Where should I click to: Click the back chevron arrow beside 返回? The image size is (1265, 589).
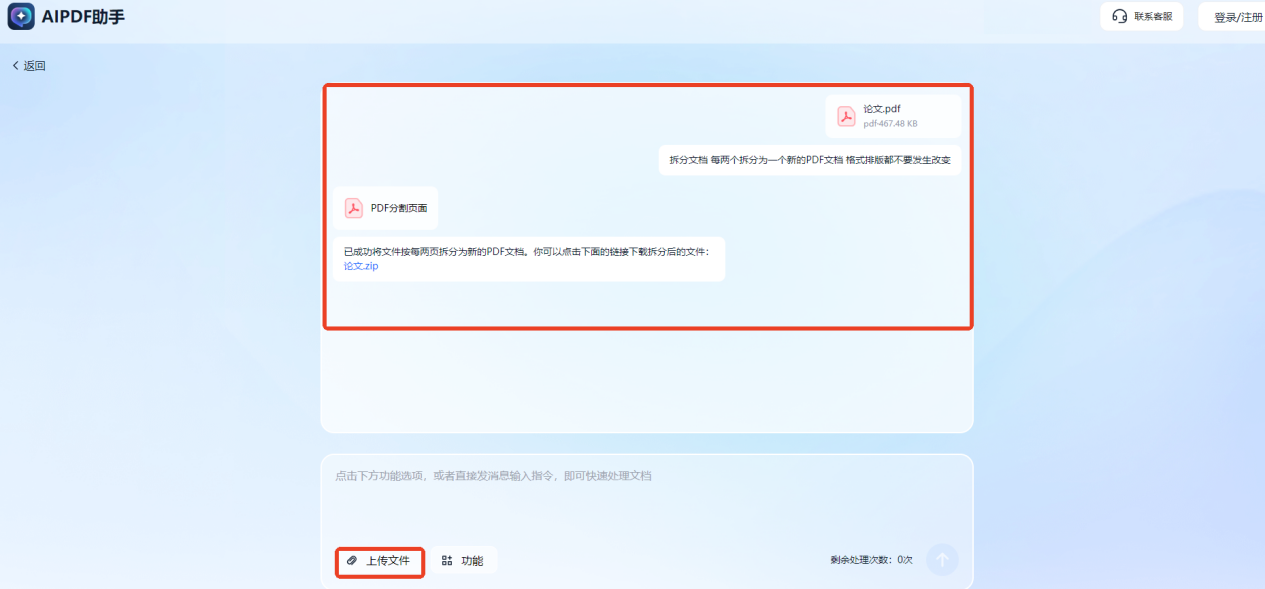pos(16,66)
